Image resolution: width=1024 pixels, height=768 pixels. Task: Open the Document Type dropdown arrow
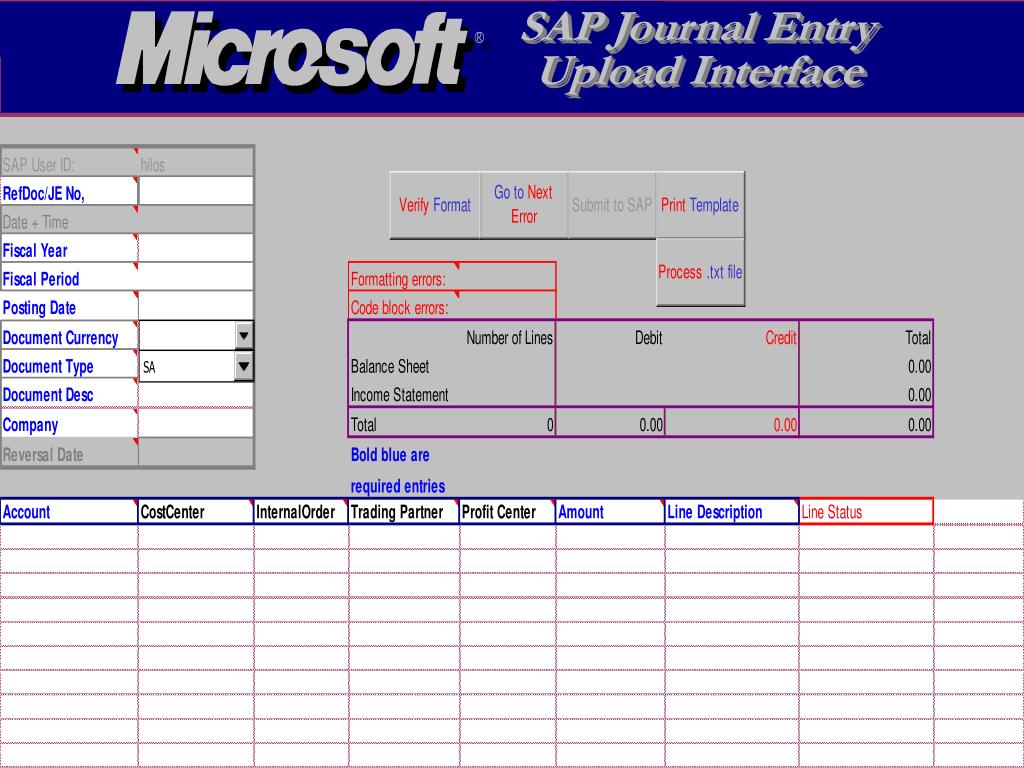pos(244,366)
